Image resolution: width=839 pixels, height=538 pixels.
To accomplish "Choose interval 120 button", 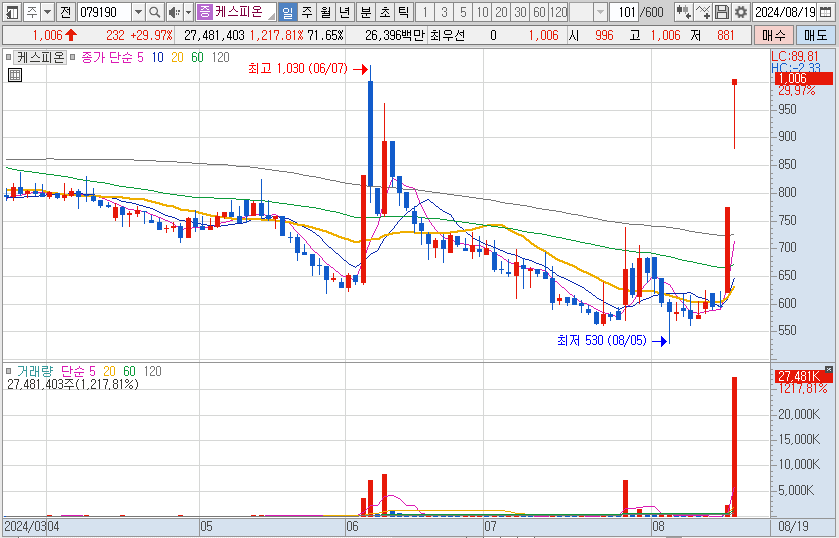I will (558, 11).
